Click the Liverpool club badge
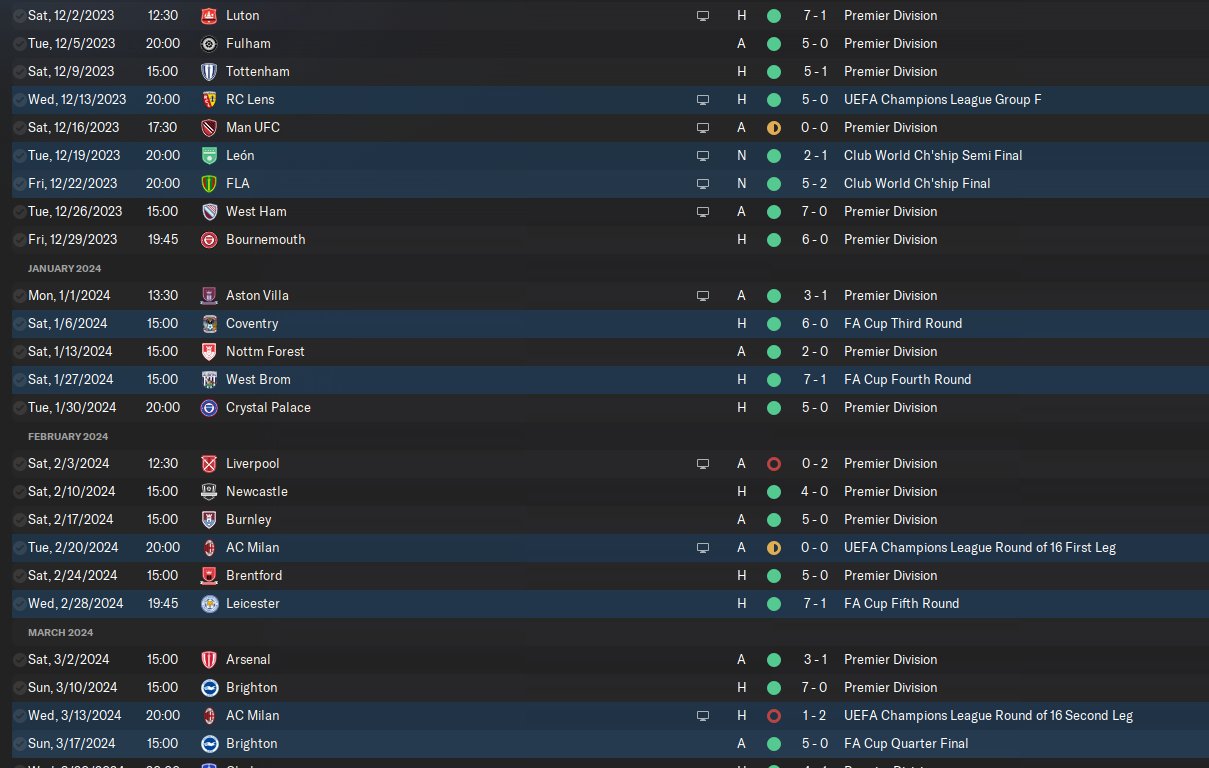The height and width of the screenshot is (768, 1209). [x=209, y=464]
